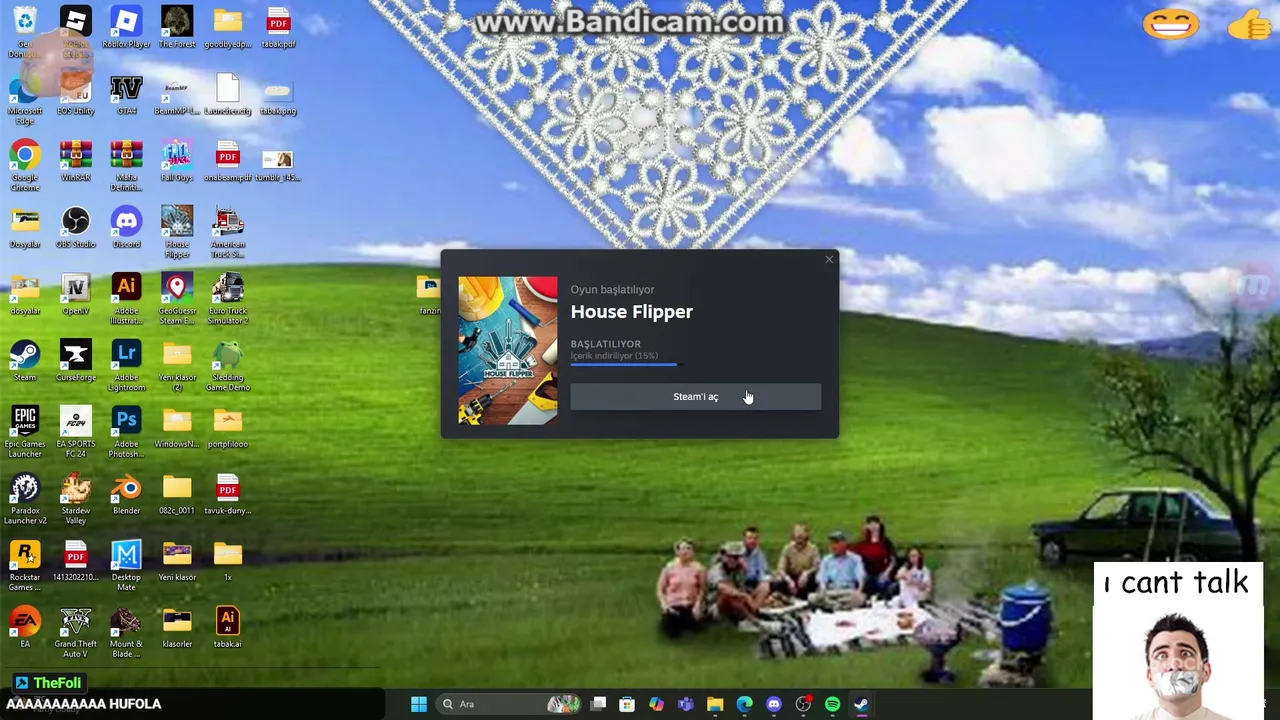This screenshot has width=1280, height=720.
Task: Click the 'House Flipper' title in dialog
Action: point(631,312)
